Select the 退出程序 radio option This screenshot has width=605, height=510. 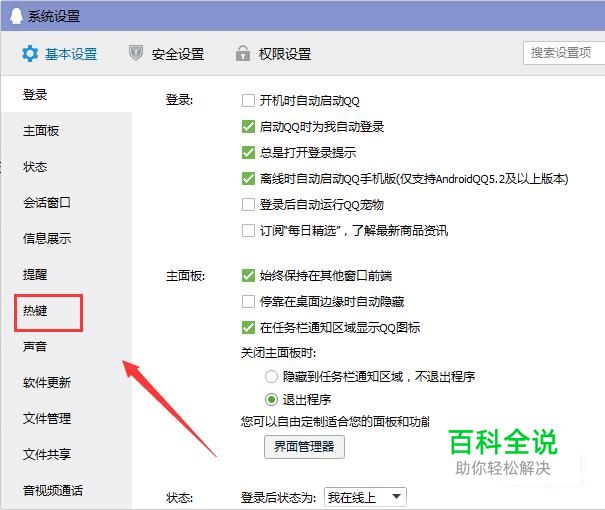tap(271, 399)
